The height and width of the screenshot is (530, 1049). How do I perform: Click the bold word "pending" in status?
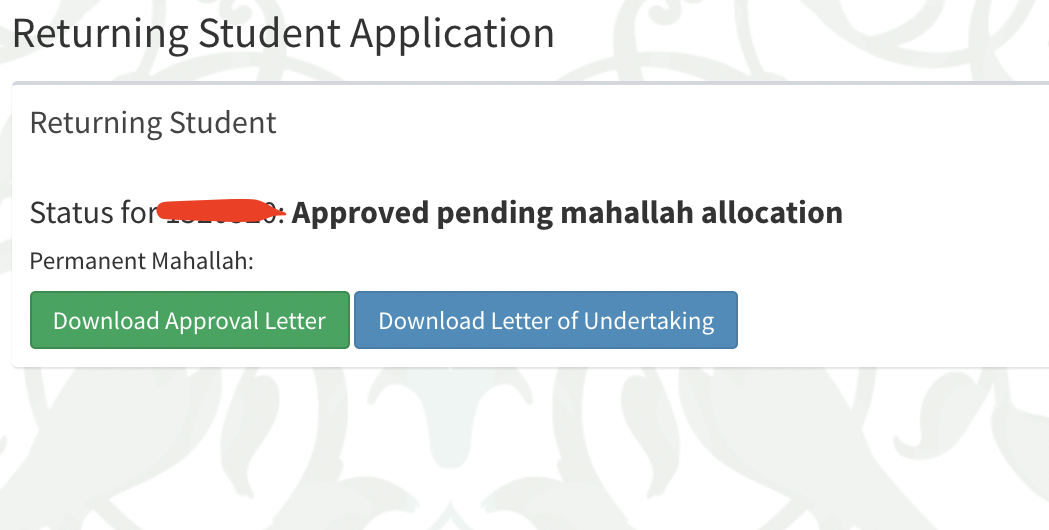494,213
